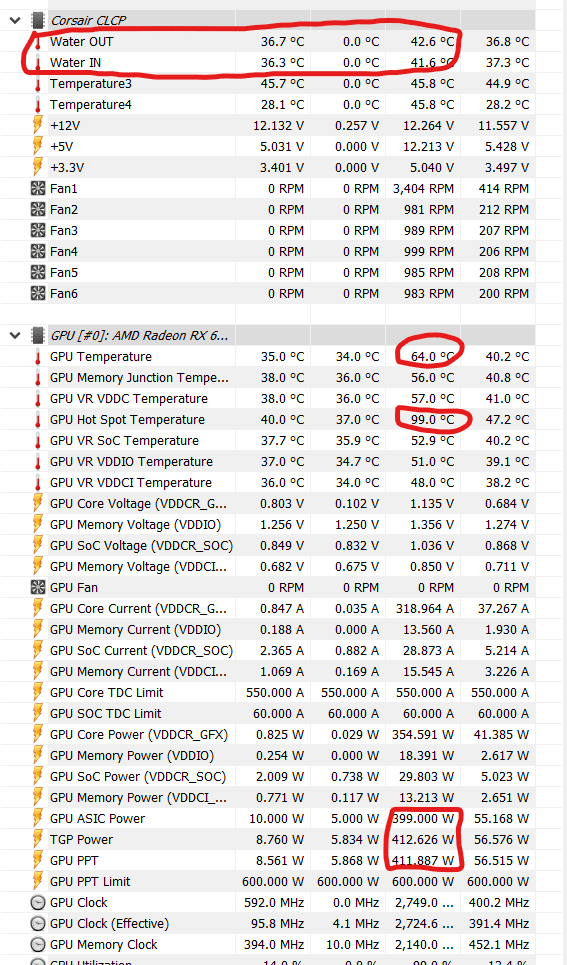Select the Water IN sensor label
Screen dimensions: 567x965
(76, 63)
